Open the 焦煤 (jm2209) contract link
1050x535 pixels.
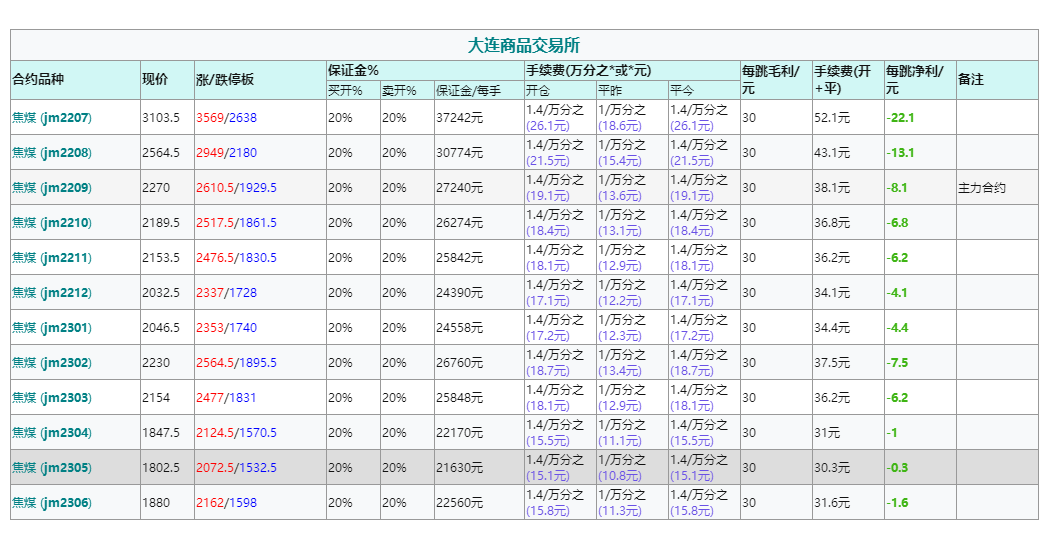pos(52,187)
